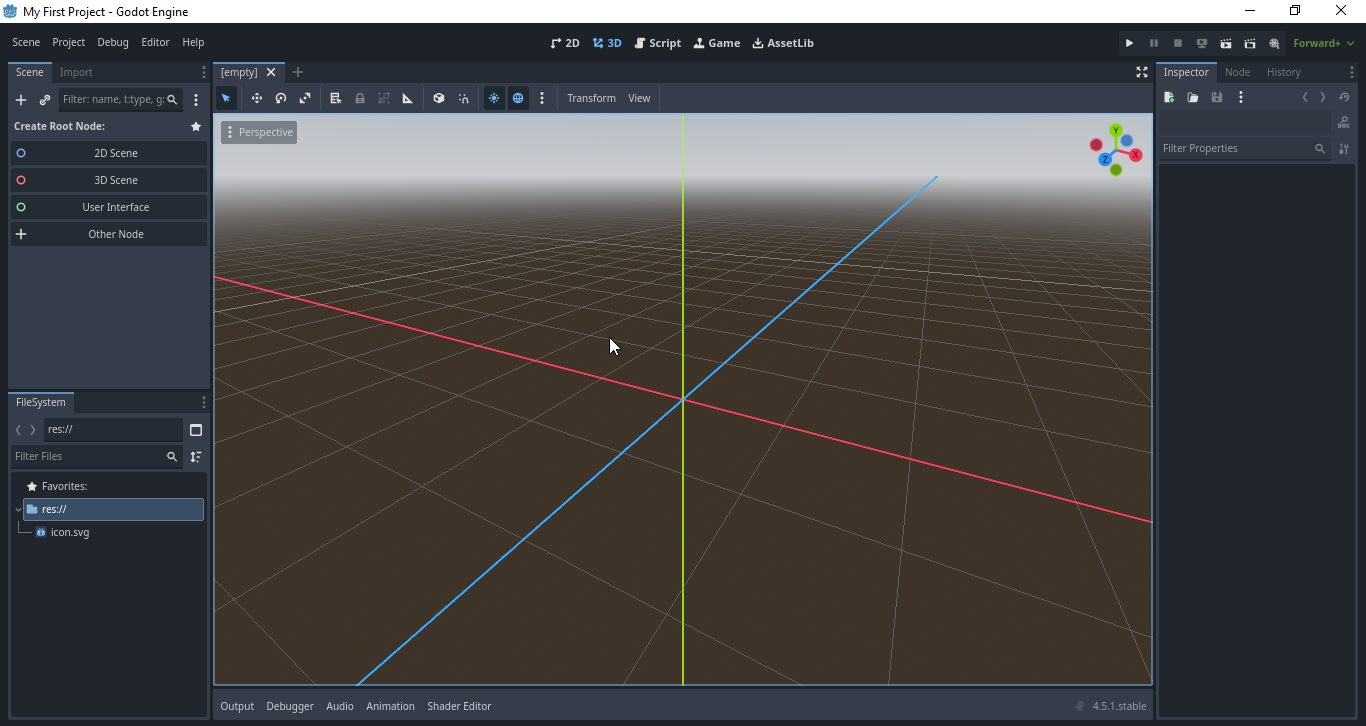Create a 3D Scene root node

tap(109, 180)
